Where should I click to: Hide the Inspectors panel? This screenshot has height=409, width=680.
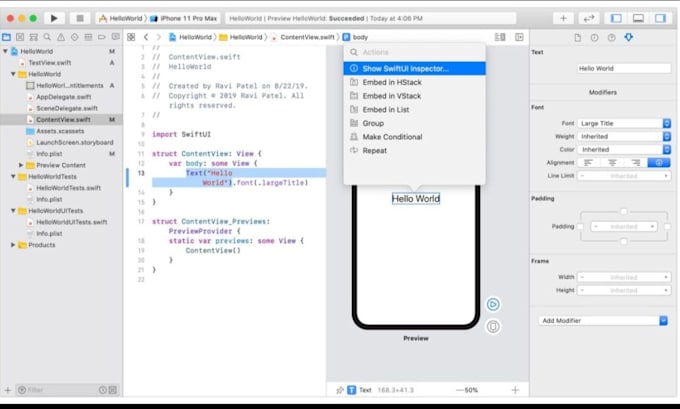(660, 18)
